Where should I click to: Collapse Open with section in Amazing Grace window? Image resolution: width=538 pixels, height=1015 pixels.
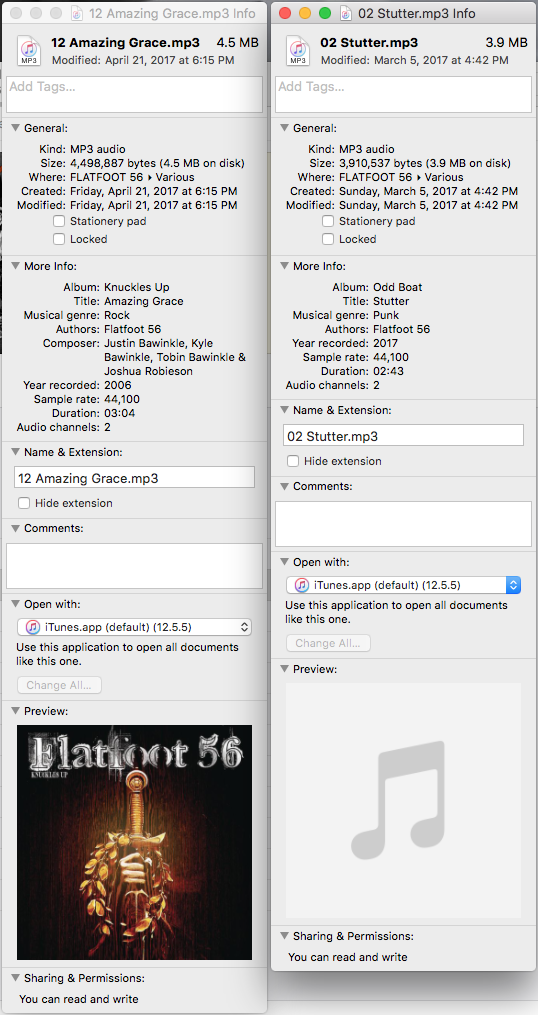[16, 604]
